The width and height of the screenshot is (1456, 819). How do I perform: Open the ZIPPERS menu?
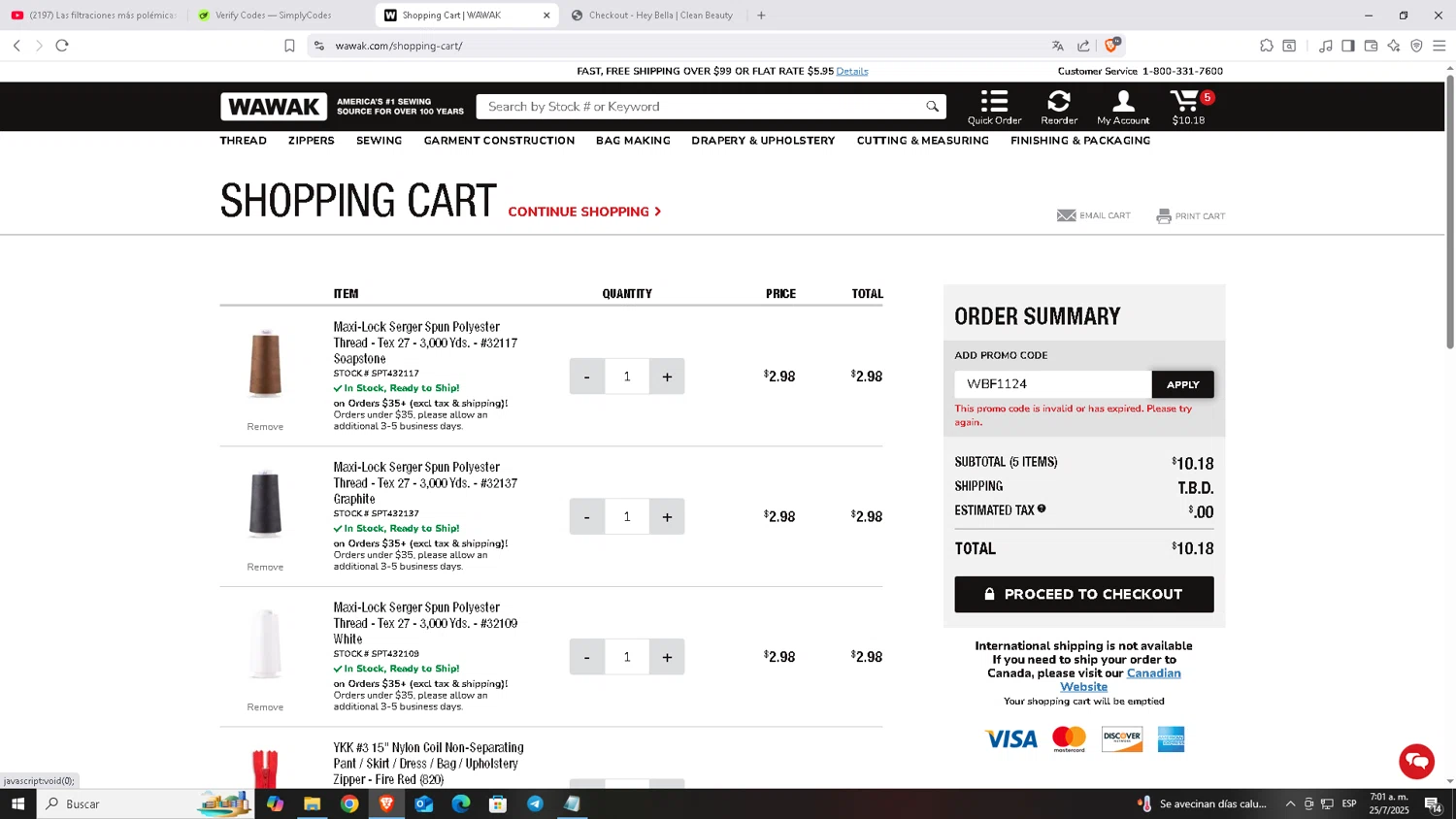tap(311, 141)
